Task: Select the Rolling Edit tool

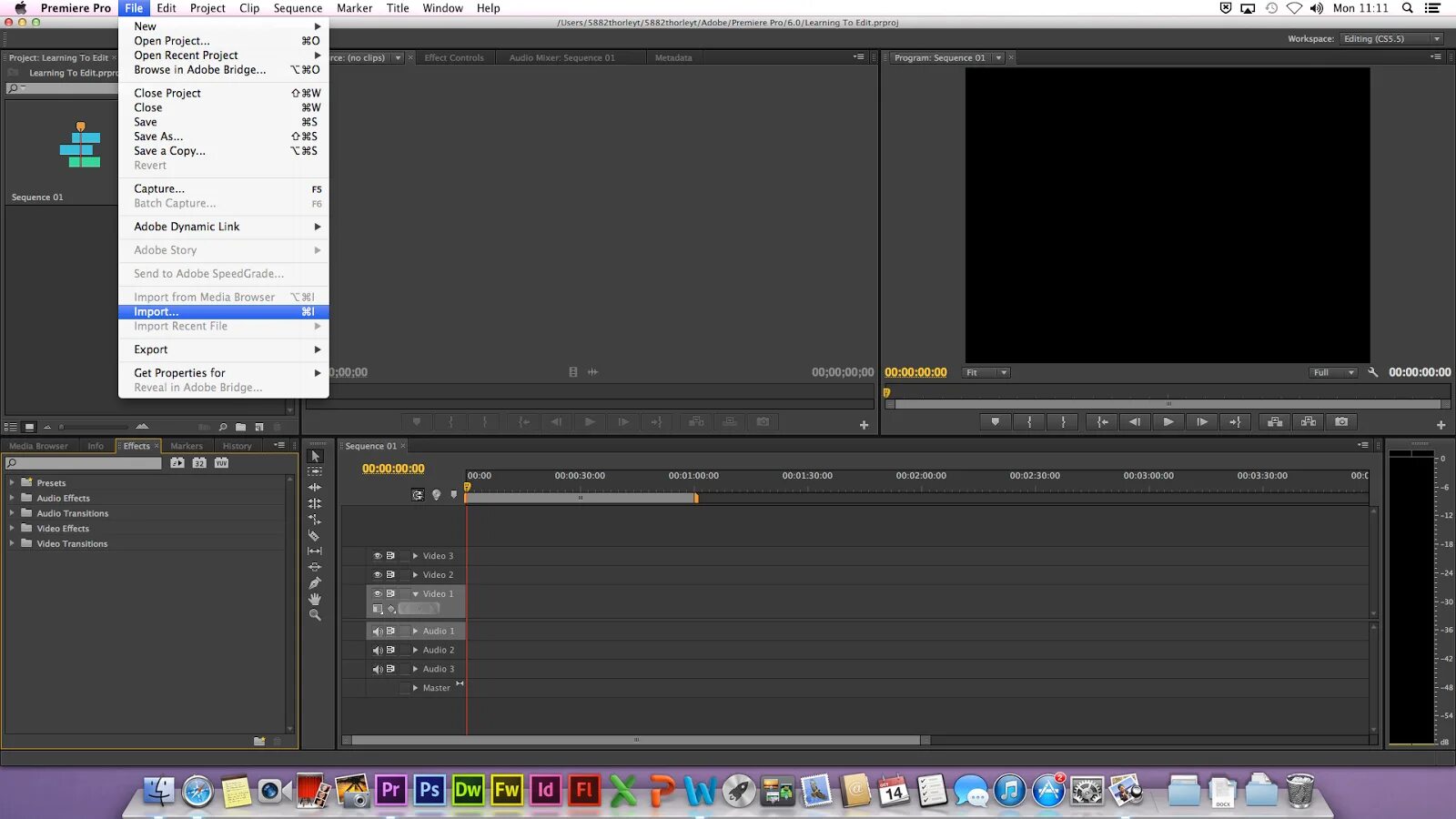Action: (x=315, y=503)
